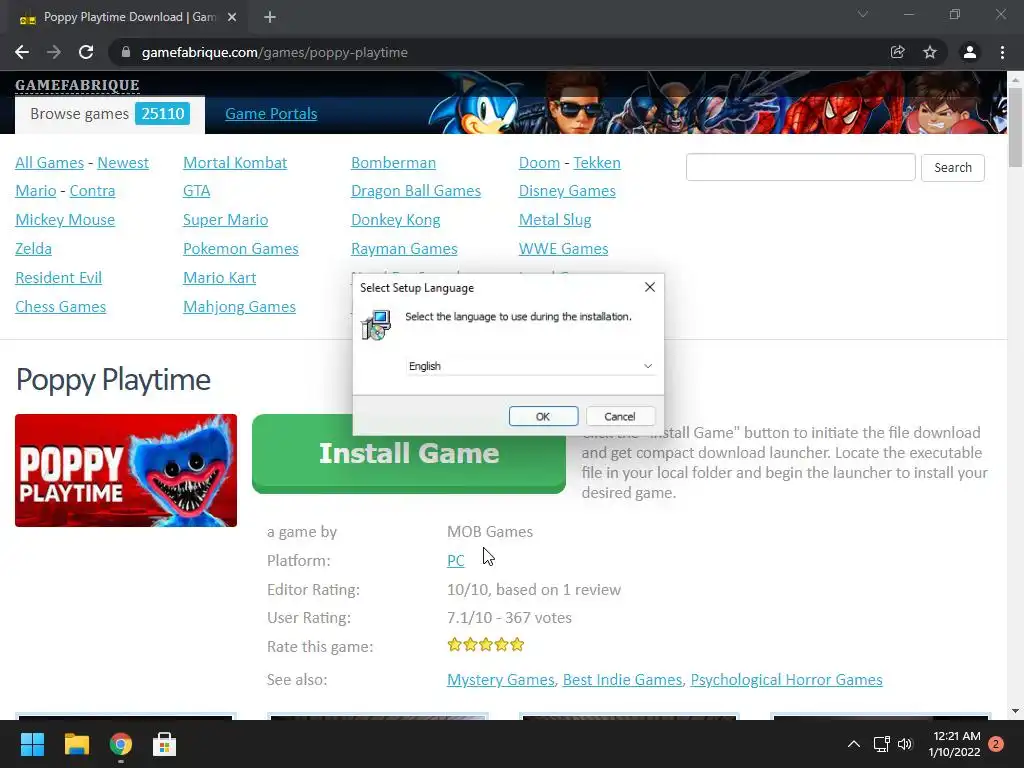Click into the site search field
This screenshot has width=1024, height=768.
(x=801, y=167)
